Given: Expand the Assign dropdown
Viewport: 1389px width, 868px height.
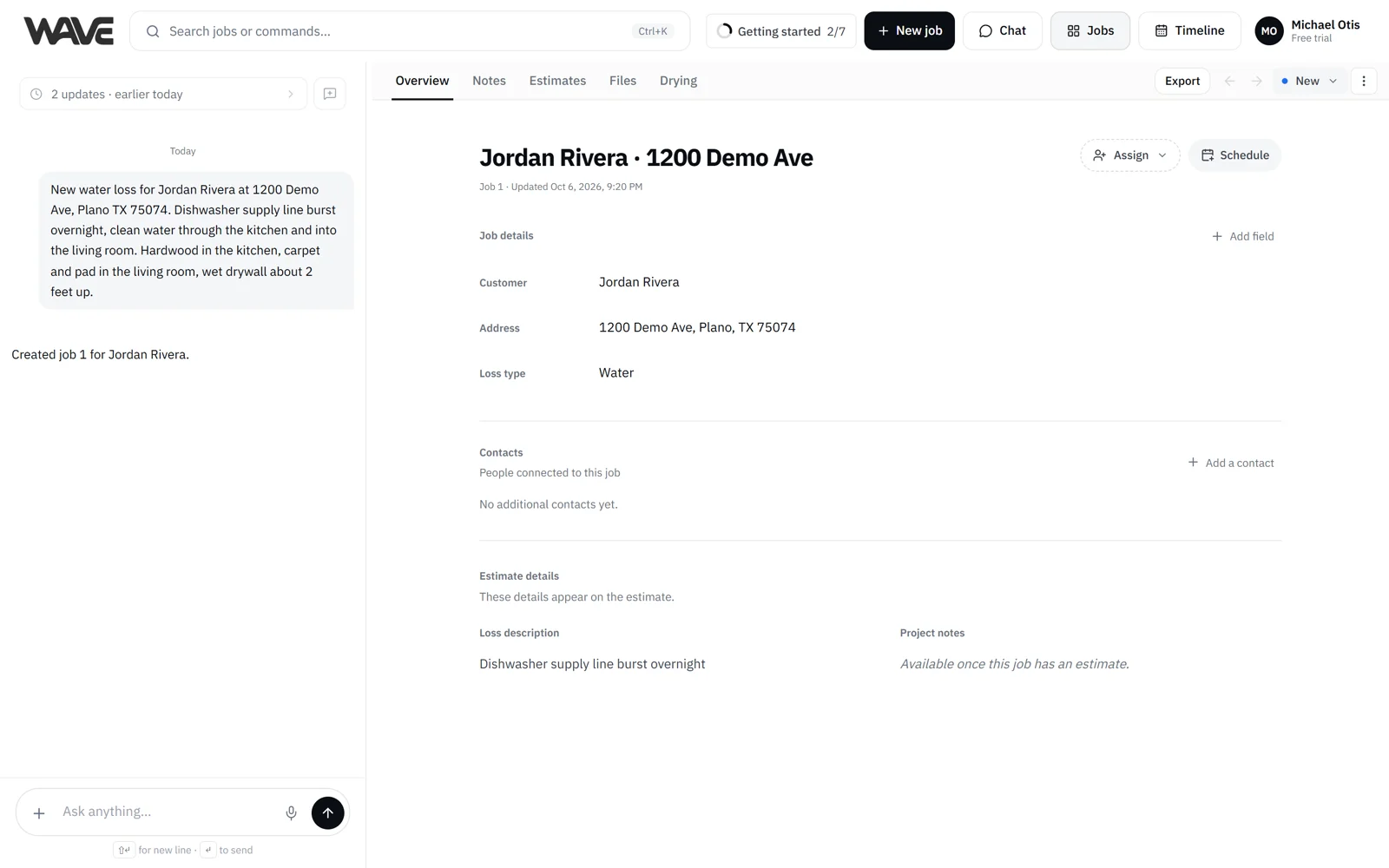Looking at the screenshot, I should 1129,155.
